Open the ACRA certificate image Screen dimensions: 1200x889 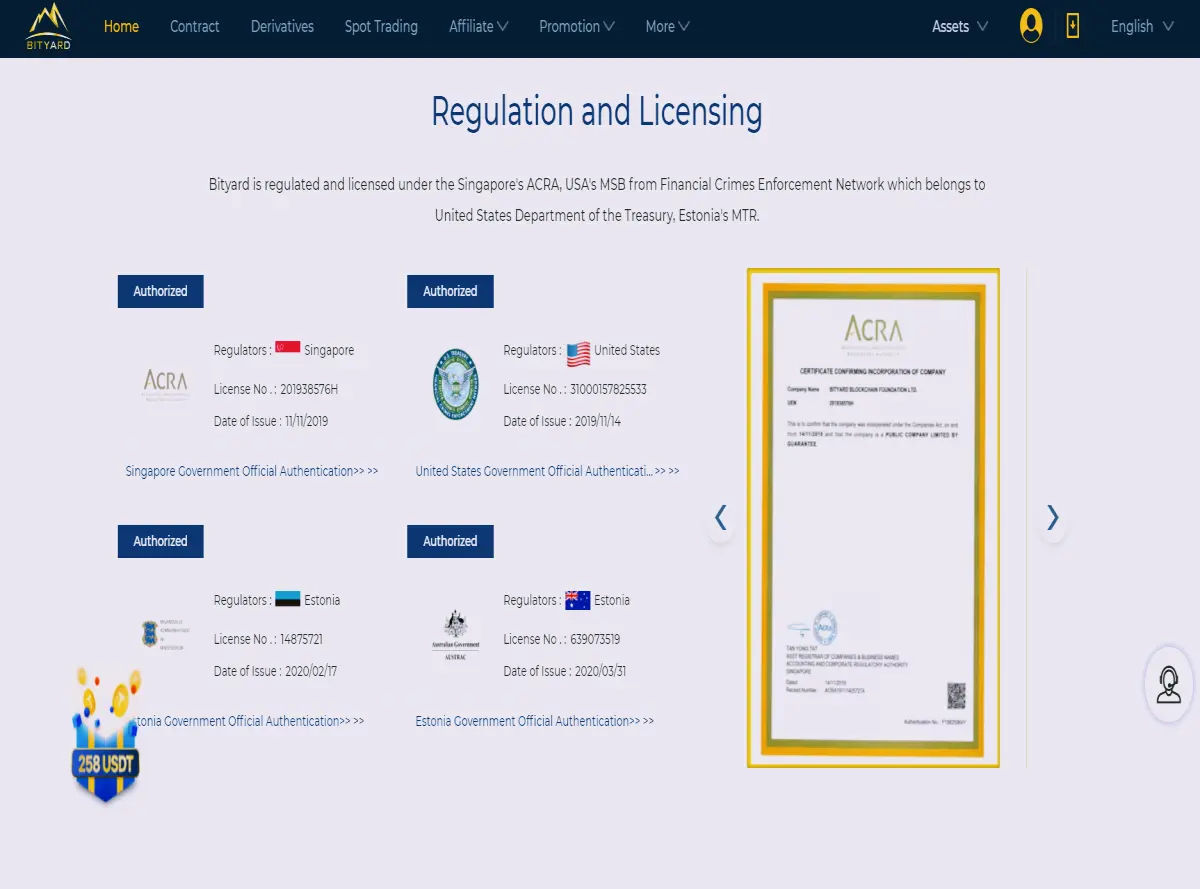[873, 518]
